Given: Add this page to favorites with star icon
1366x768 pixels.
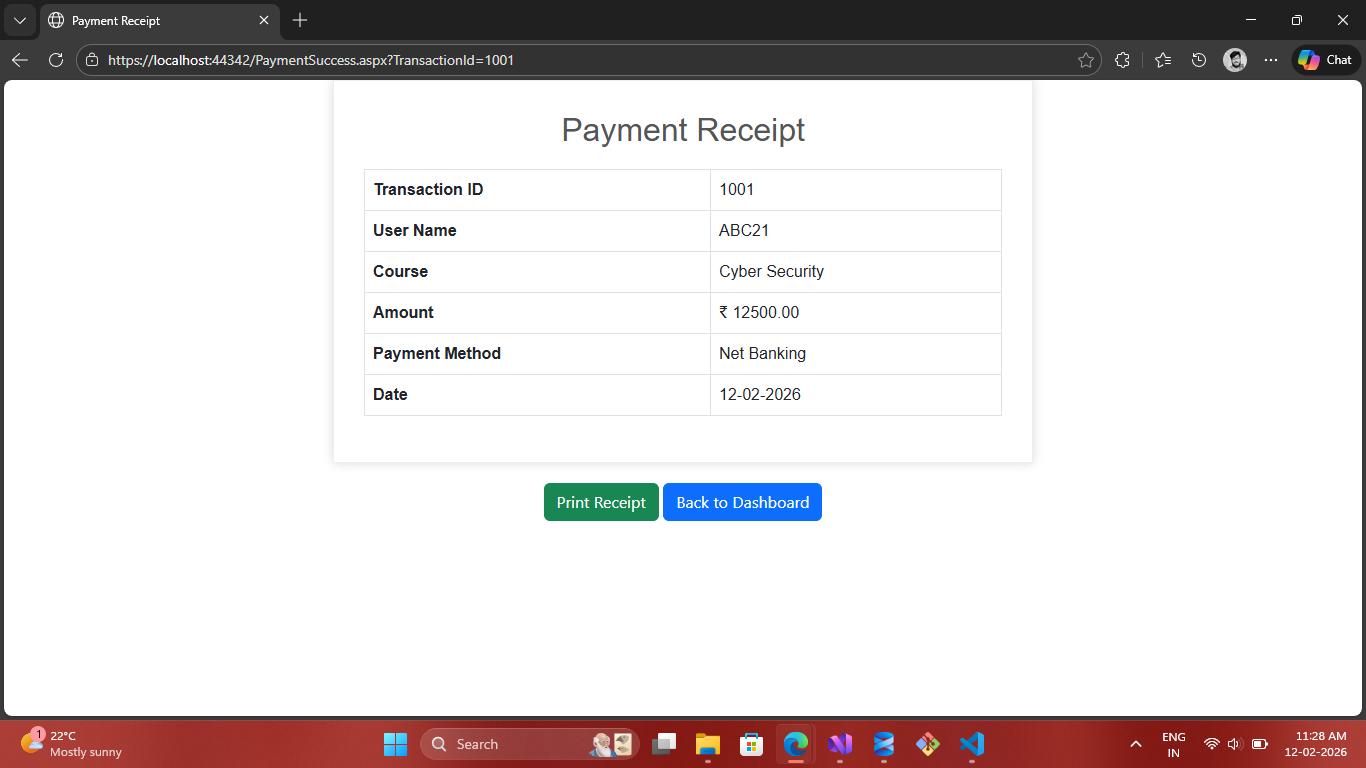Looking at the screenshot, I should tap(1085, 60).
